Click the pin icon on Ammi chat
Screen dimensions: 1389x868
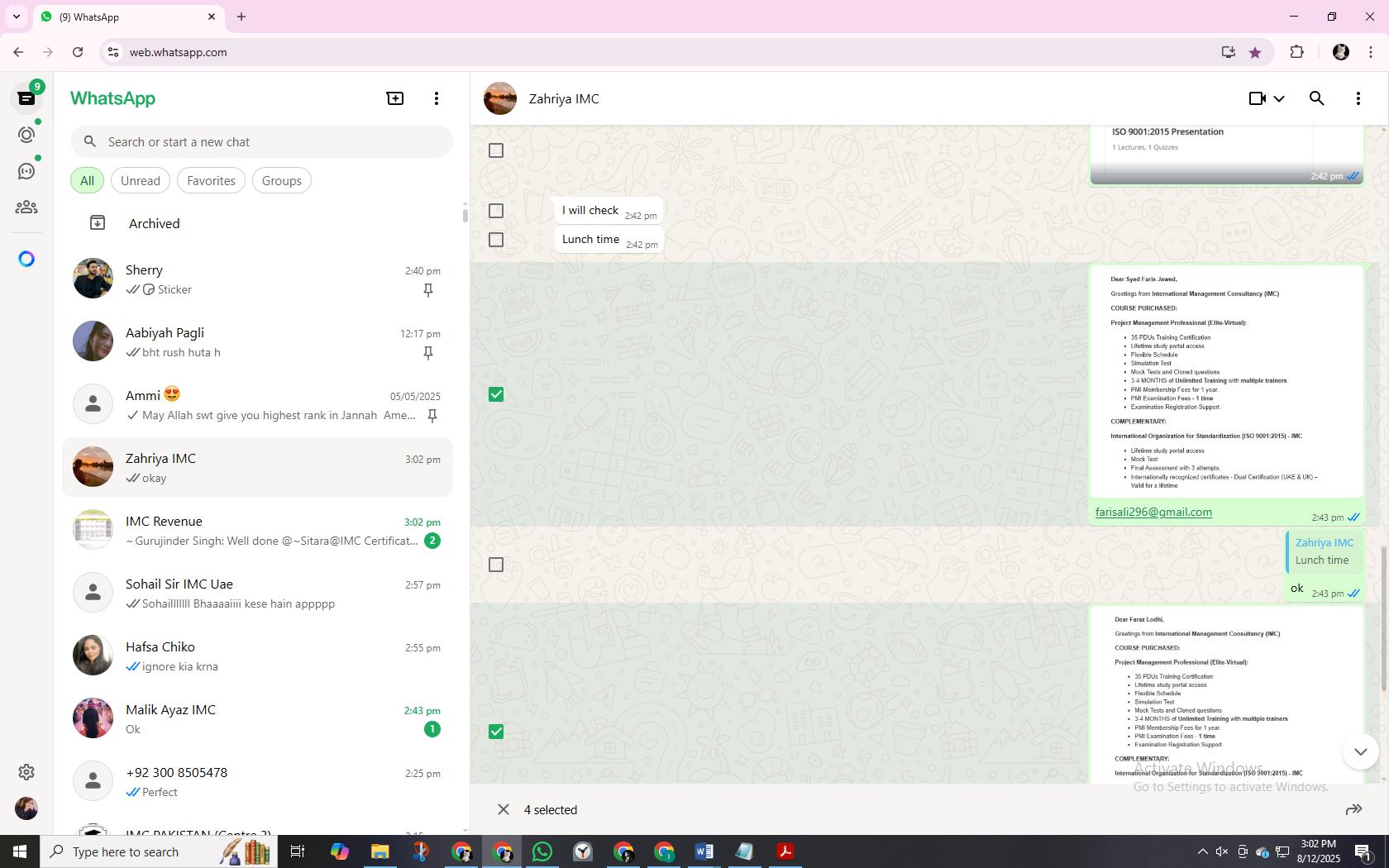(x=432, y=416)
